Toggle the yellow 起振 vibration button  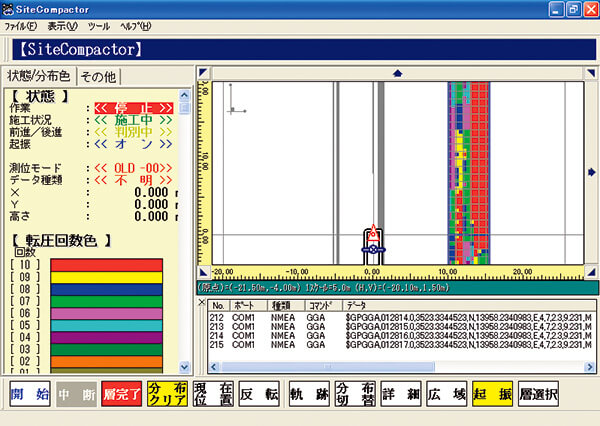click(492, 394)
